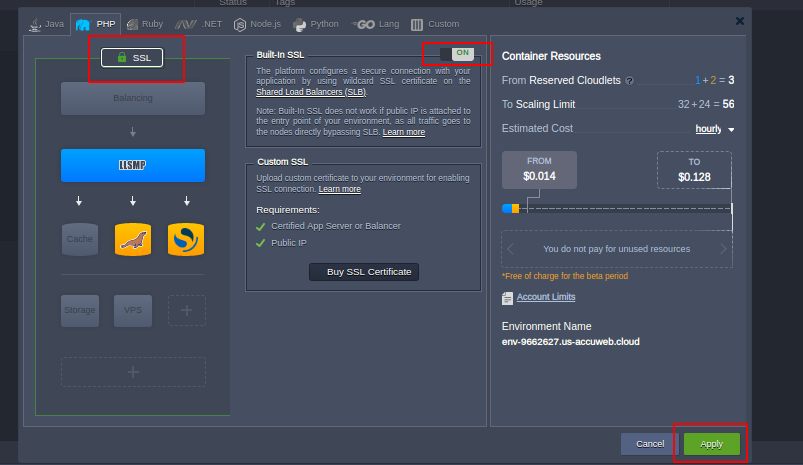This screenshot has width=803, height=465.
Task: Click the blue swirl database node icon
Action: [186, 238]
